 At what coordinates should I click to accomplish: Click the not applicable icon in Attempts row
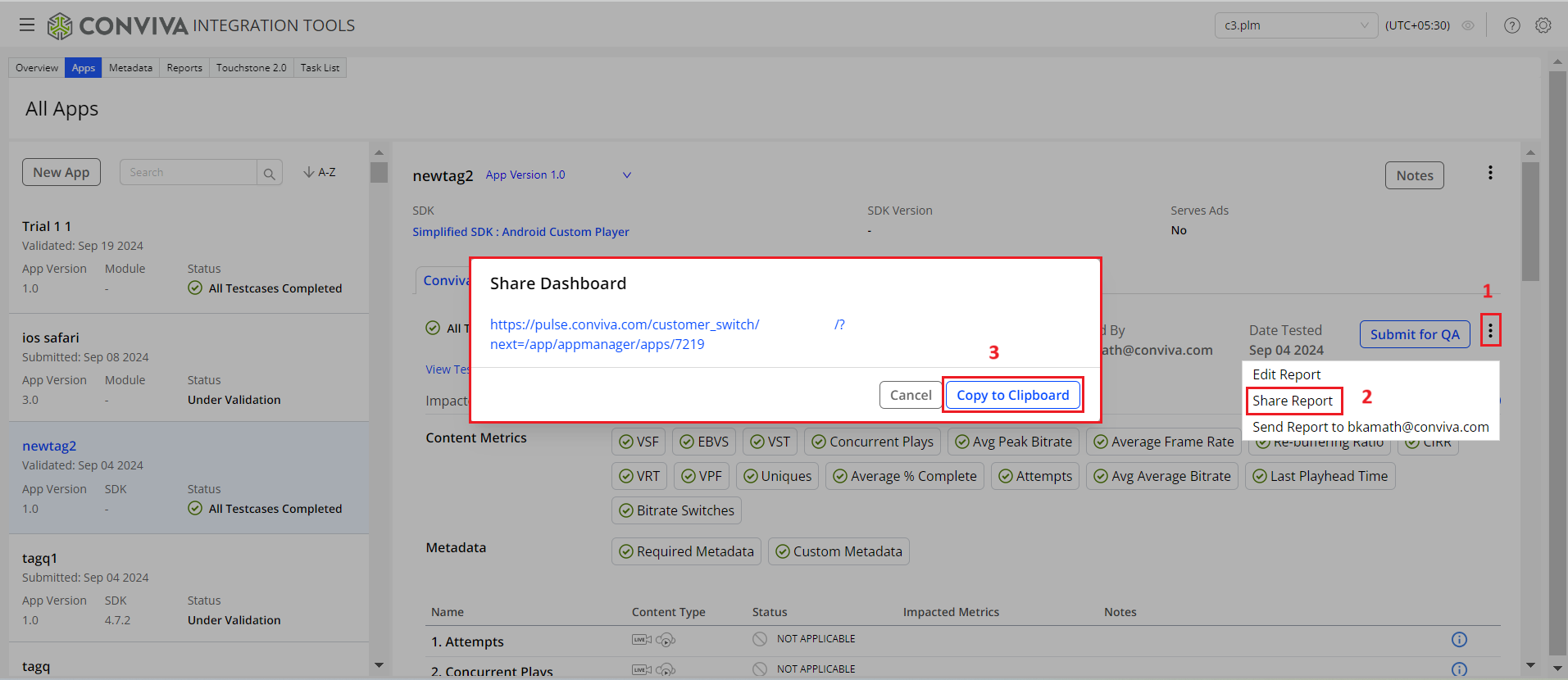click(x=760, y=639)
